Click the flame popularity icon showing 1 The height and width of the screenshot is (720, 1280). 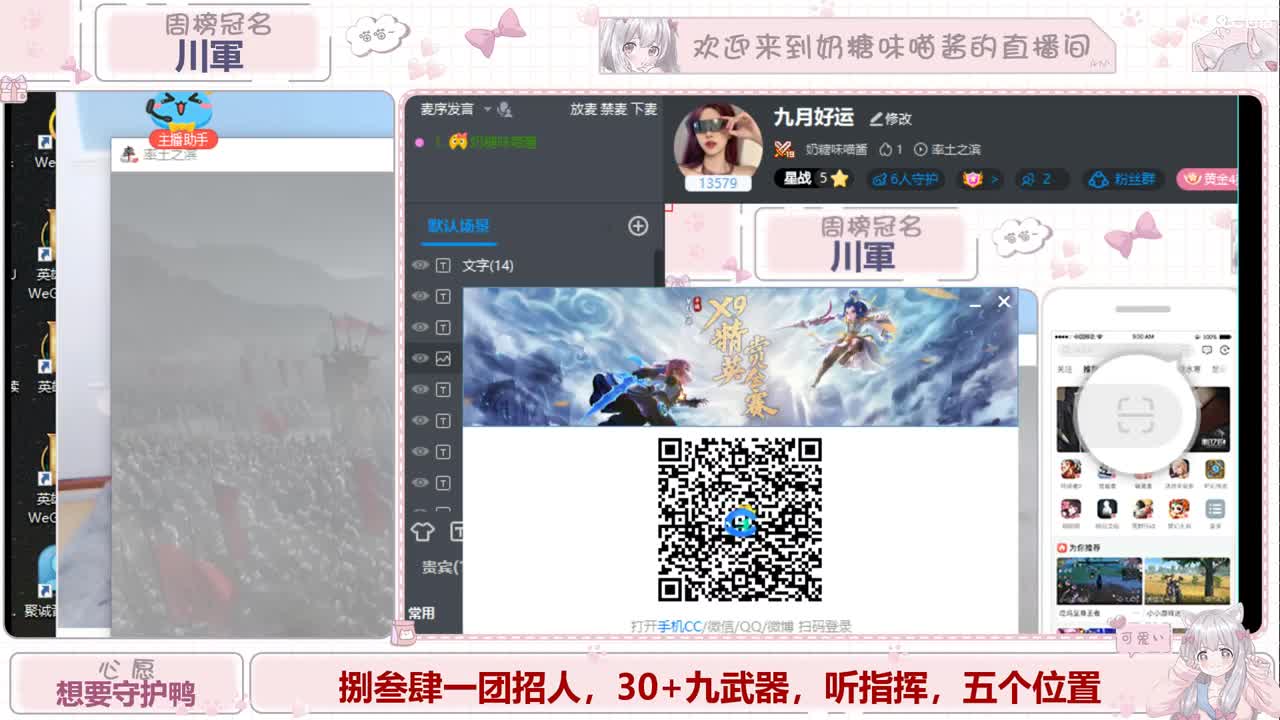[x=891, y=149]
